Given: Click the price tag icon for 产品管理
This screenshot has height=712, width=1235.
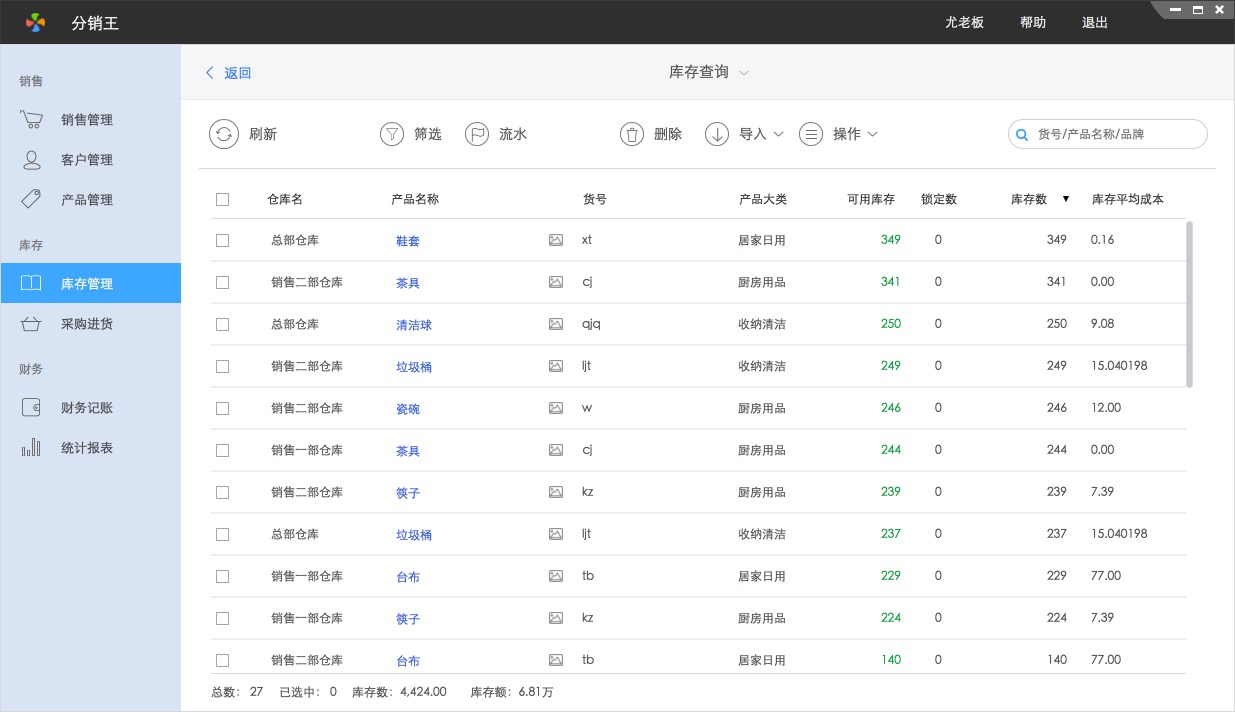Looking at the screenshot, I should [x=31, y=199].
